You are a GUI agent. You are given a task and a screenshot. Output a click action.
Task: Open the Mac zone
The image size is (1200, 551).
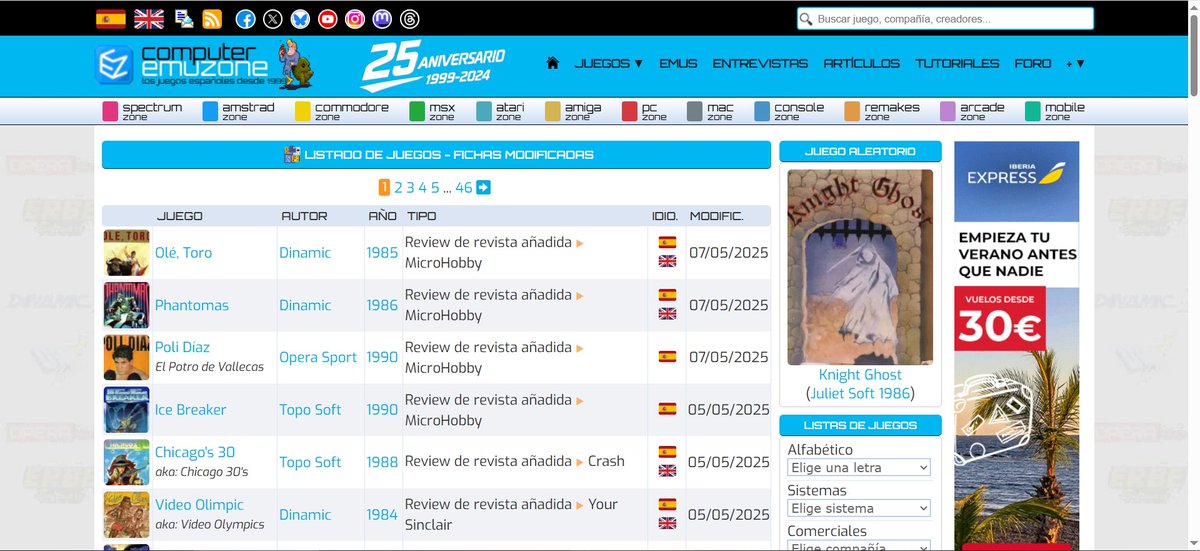pyautogui.click(x=710, y=111)
